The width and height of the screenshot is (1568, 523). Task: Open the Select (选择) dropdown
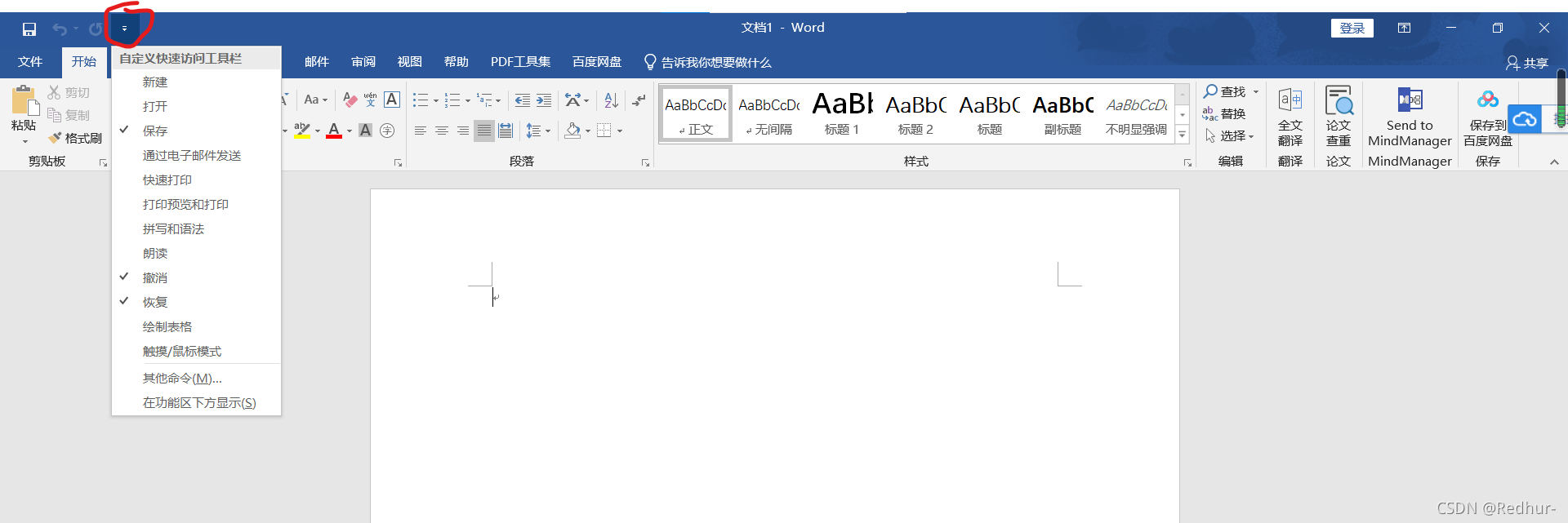click(x=1230, y=135)
